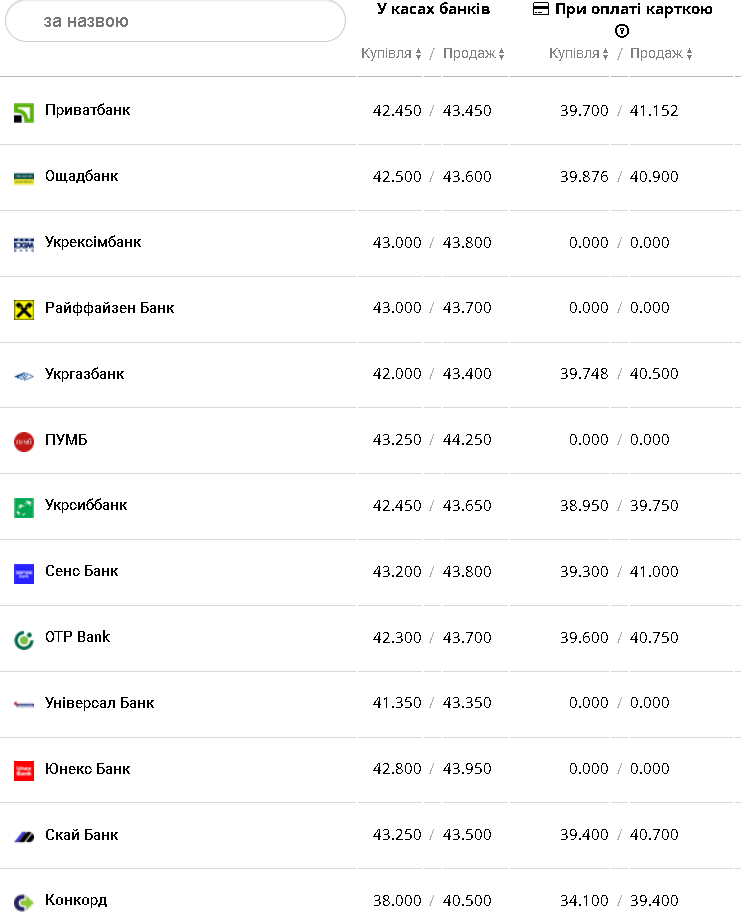The image size is (741, 915).
Task: Click the Privatbank logo icon
Action: click(24, 112)
